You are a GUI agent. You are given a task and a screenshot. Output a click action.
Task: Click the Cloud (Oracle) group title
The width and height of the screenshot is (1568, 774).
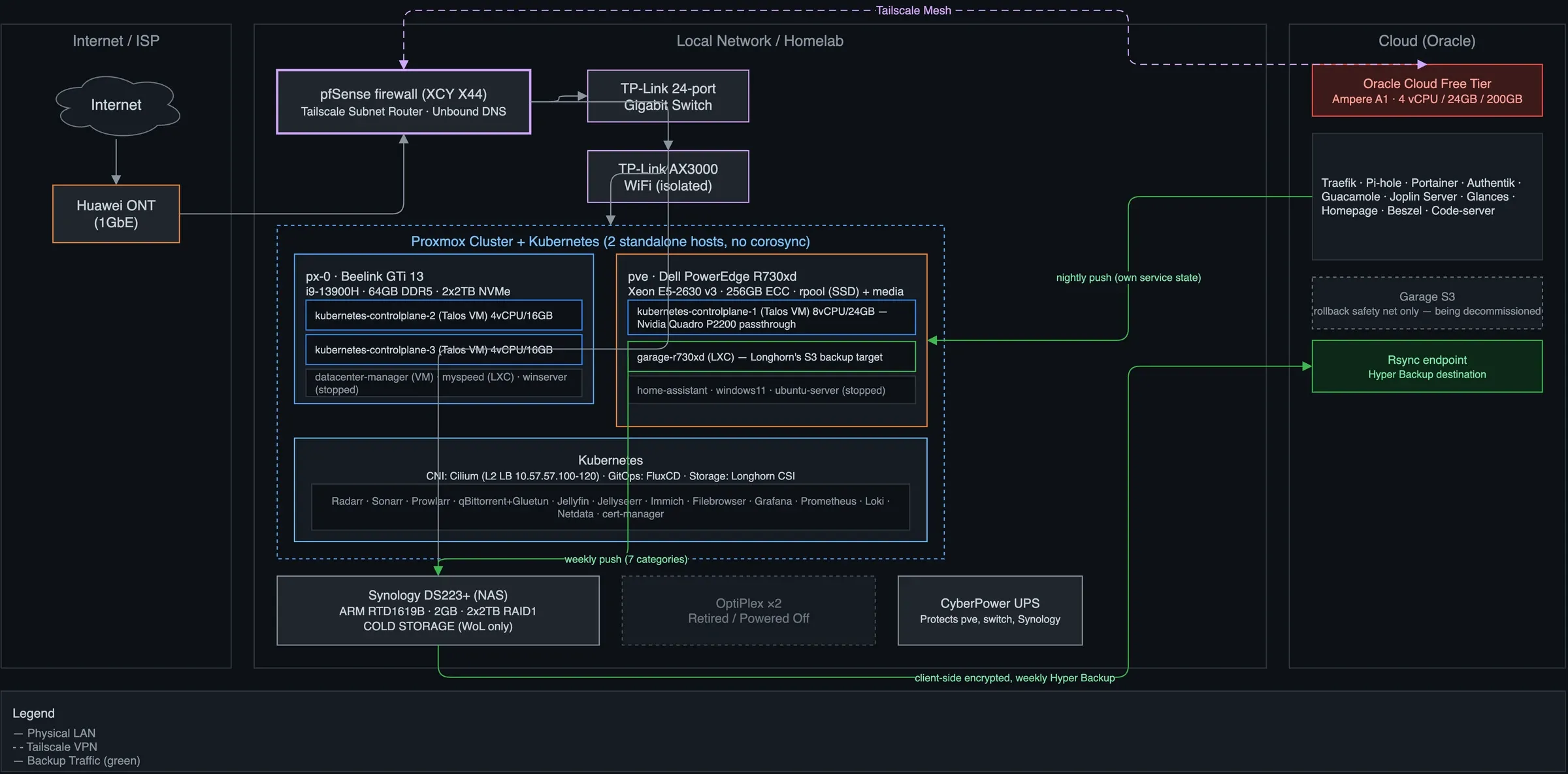pos(1427,40)
